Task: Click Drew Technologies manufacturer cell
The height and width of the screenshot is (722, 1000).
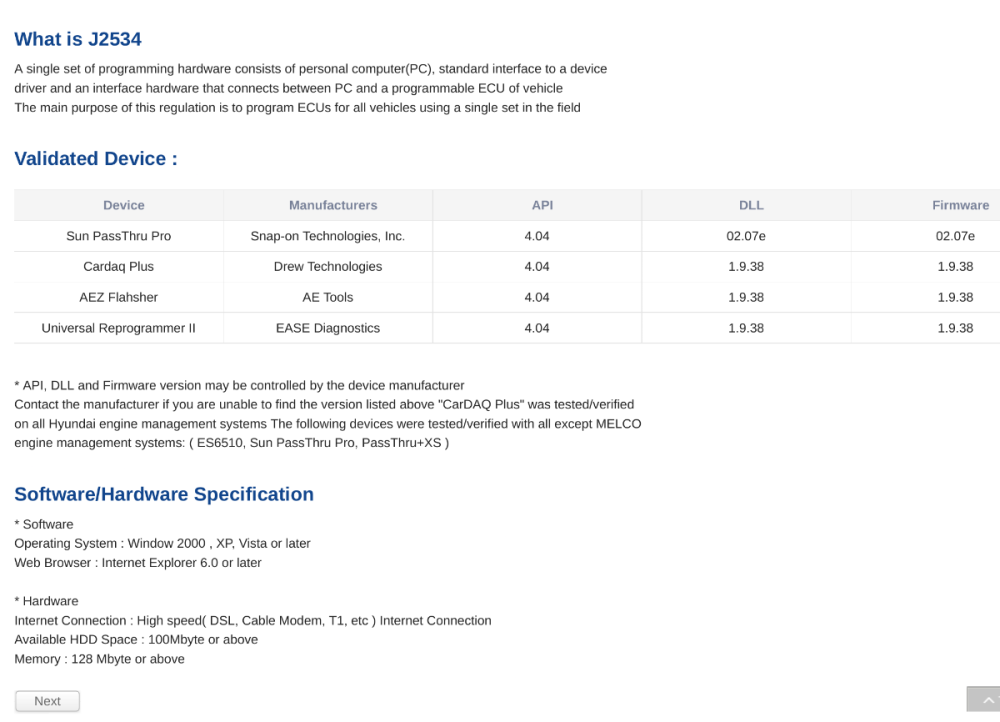Action: coord(328,267)
